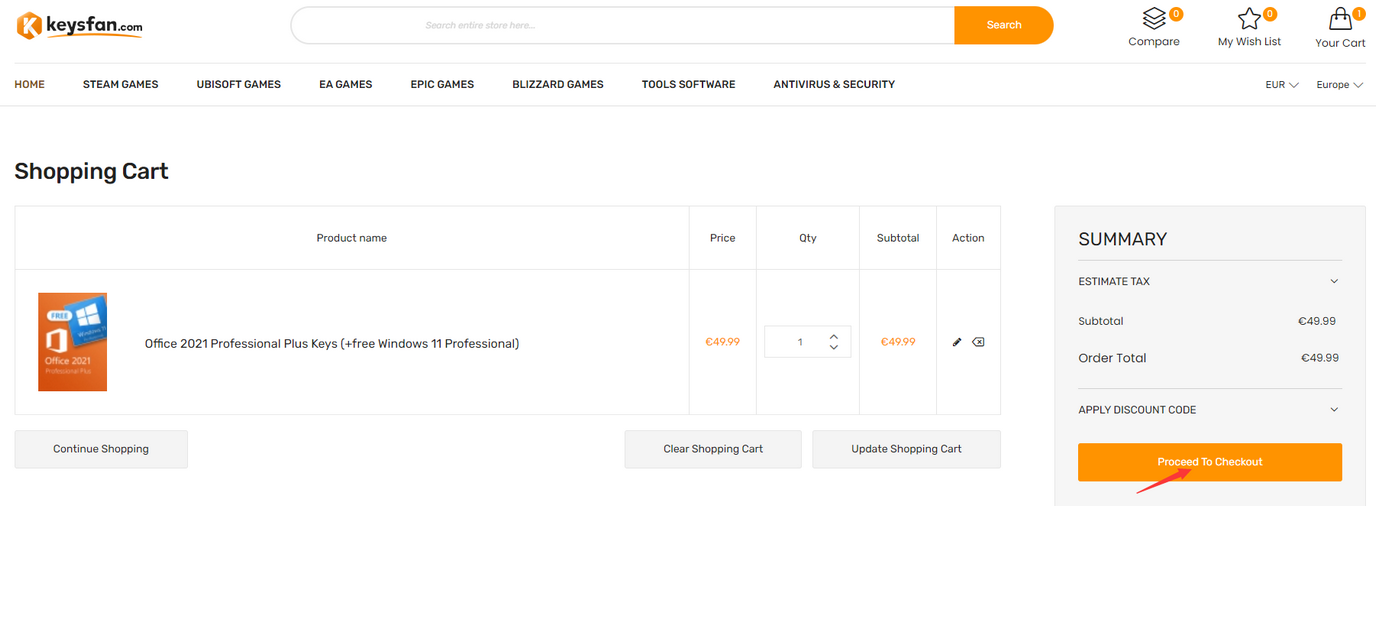The image size is (1376, 634).
Task: Edit cart item with pencil icon
Action: click(957, 342)
